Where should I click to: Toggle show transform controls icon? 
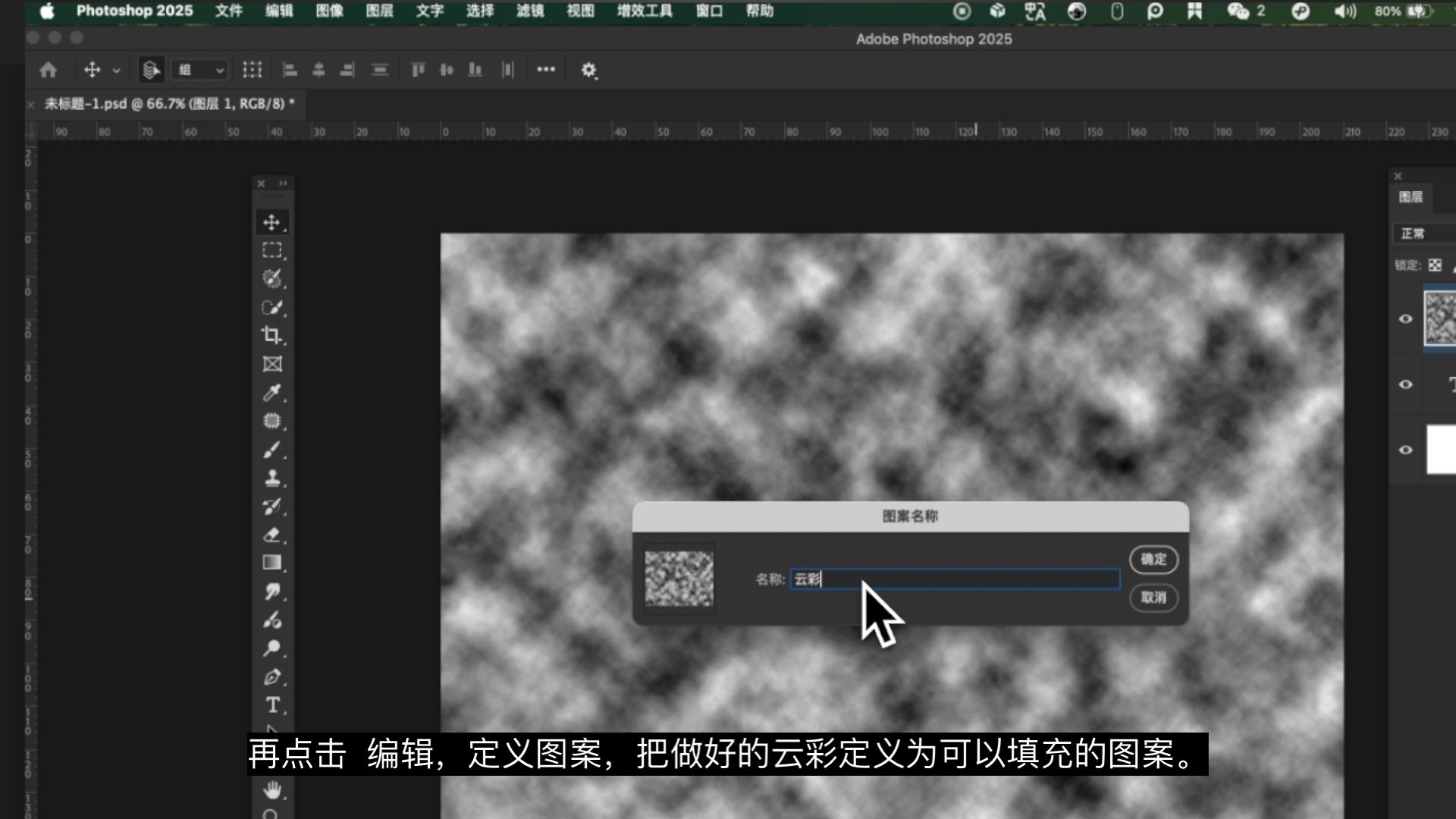point(252,70)
